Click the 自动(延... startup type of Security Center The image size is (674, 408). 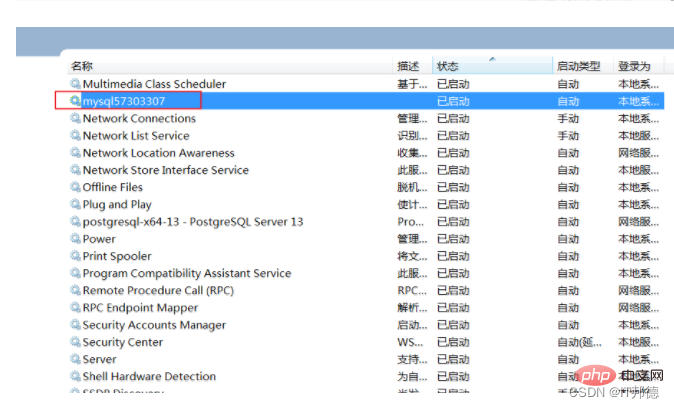click(579, 342)
